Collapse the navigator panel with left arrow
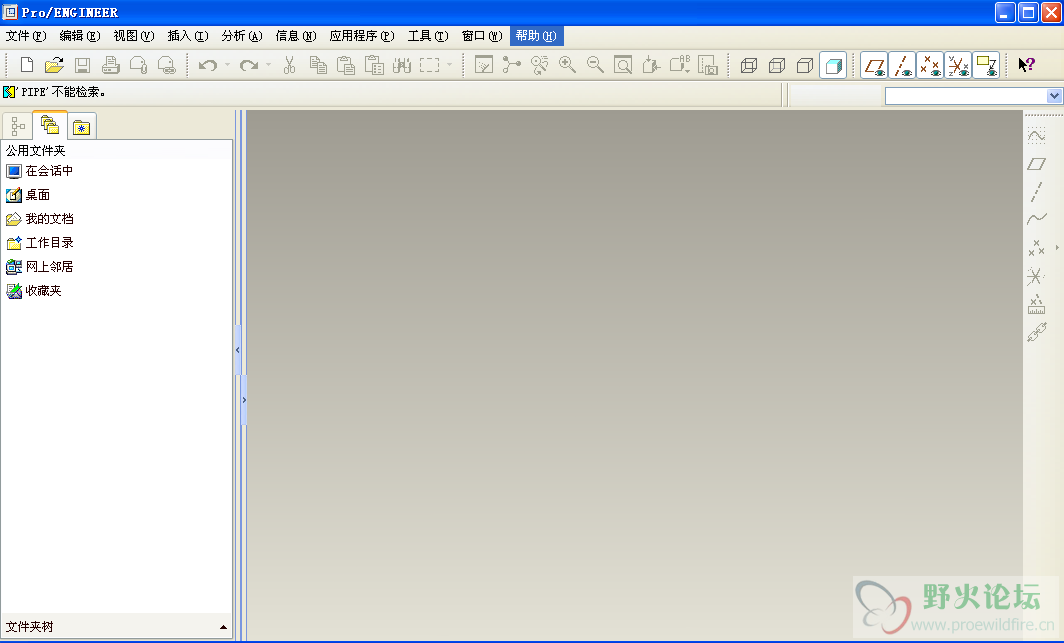1064x643 pixels. pos(238,350)
